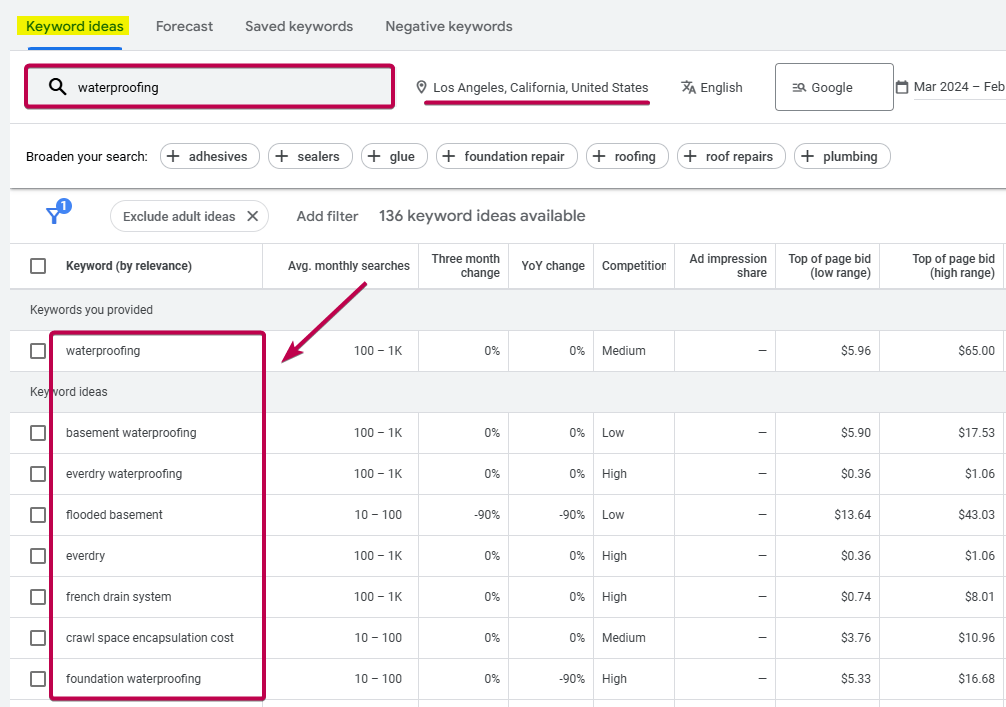Sort by Top of page bid (high range)
Image resolution: width=1006 pixels, height=707 pixels.
coord(953,266)
